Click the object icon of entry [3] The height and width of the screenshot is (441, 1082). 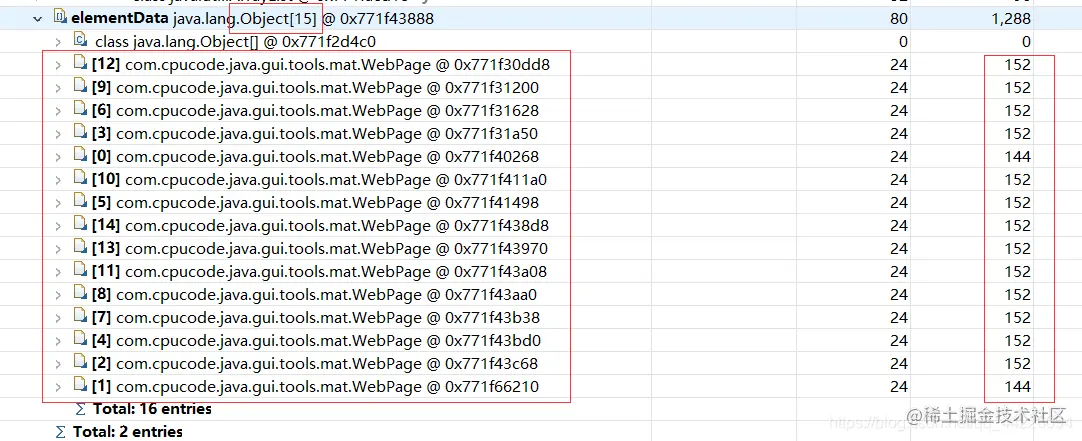click(x=81, y=133)
